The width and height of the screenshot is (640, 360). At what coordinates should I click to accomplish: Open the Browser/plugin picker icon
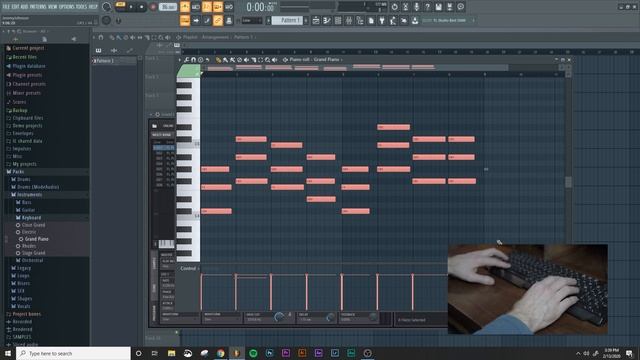(x=360, y=20)
